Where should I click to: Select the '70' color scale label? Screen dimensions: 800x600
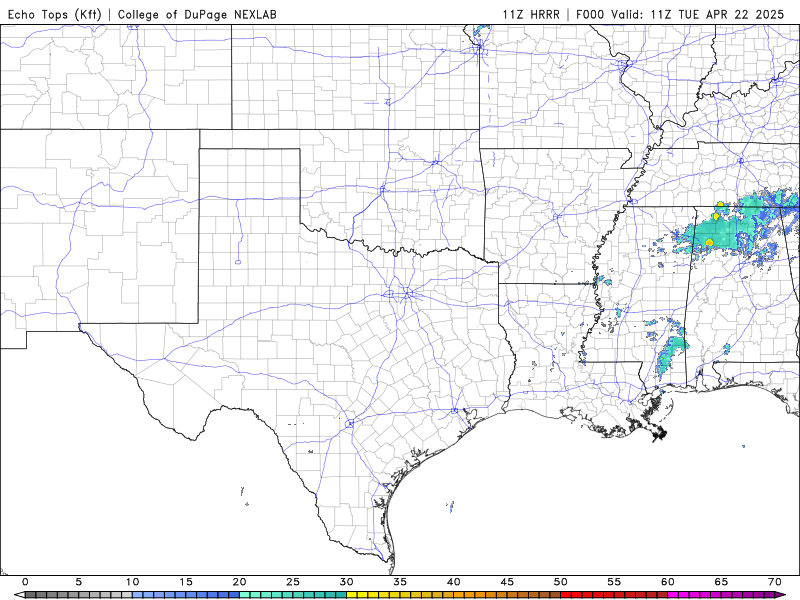coord(775,582)
